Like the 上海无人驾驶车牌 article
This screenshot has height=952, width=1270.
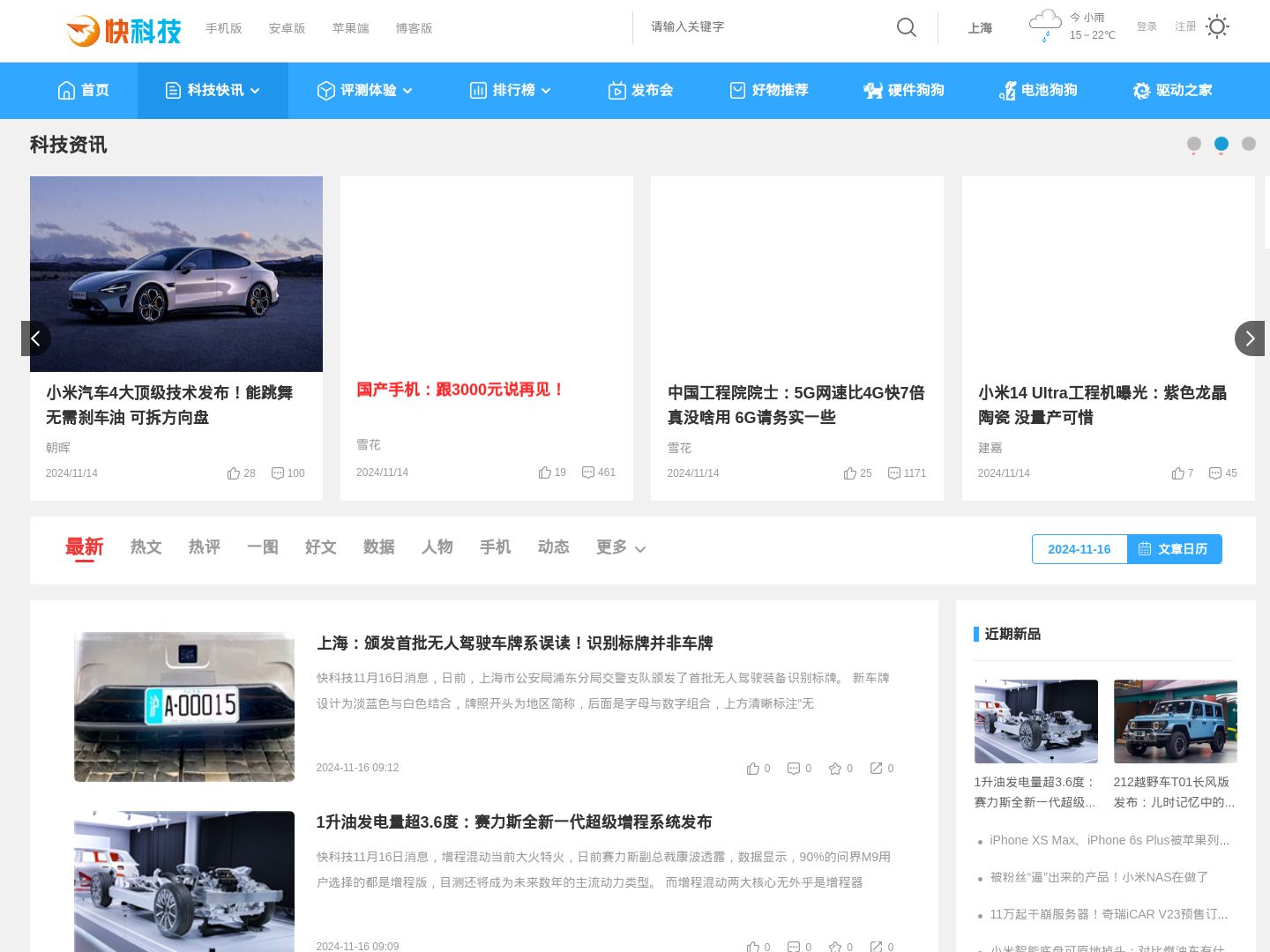pos(758,769)
